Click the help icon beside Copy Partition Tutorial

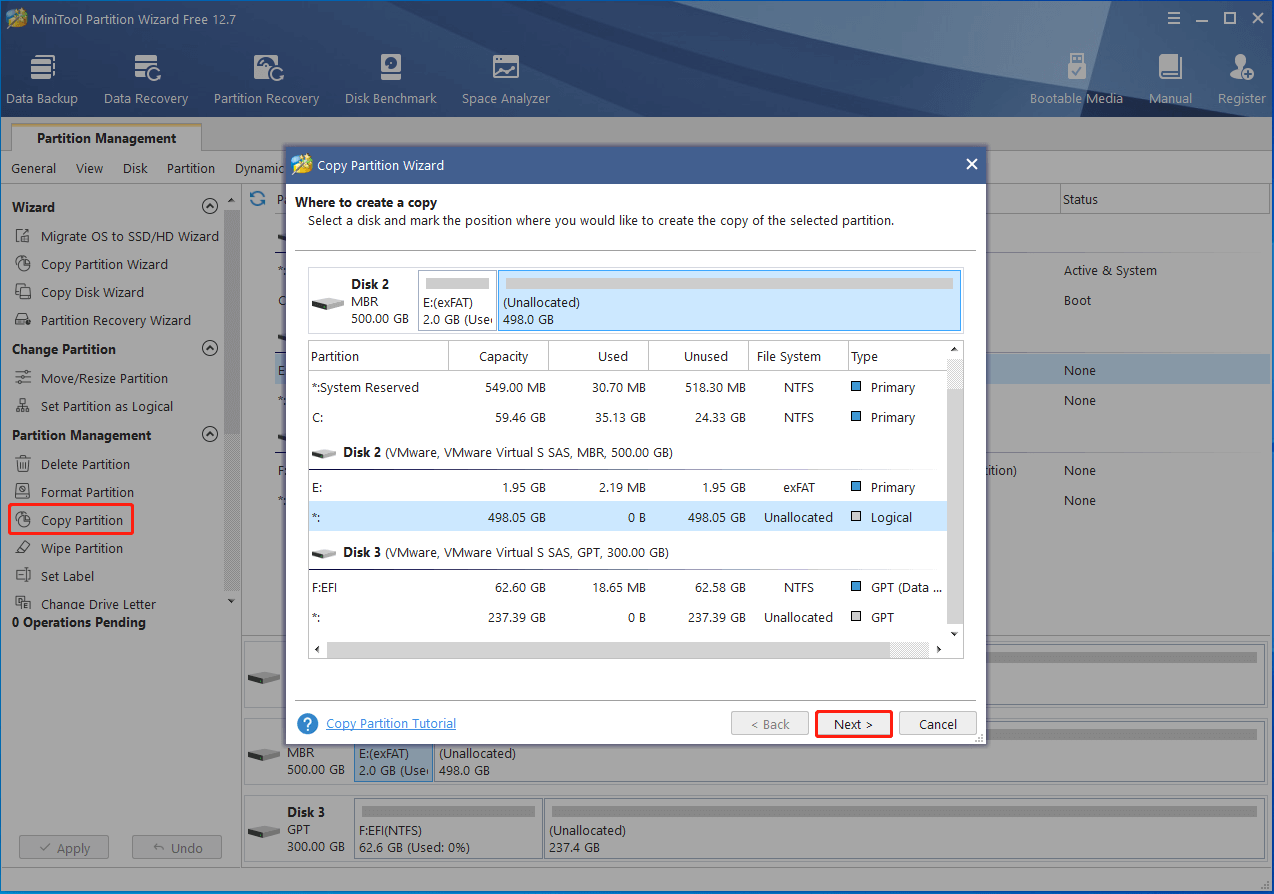pos(308,724)
